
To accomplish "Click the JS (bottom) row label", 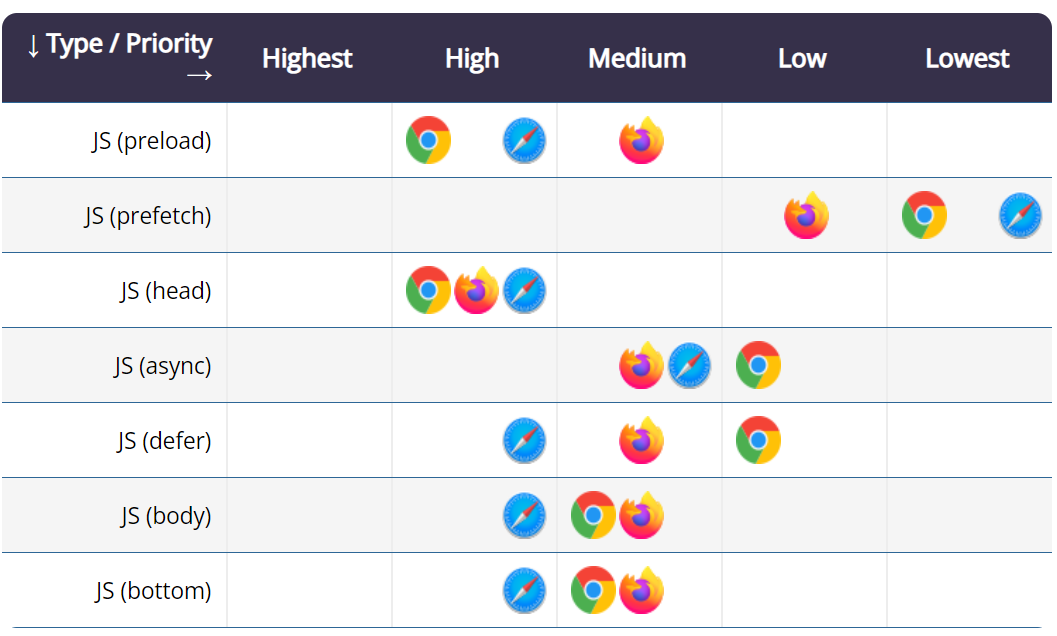I will [154, 591].
